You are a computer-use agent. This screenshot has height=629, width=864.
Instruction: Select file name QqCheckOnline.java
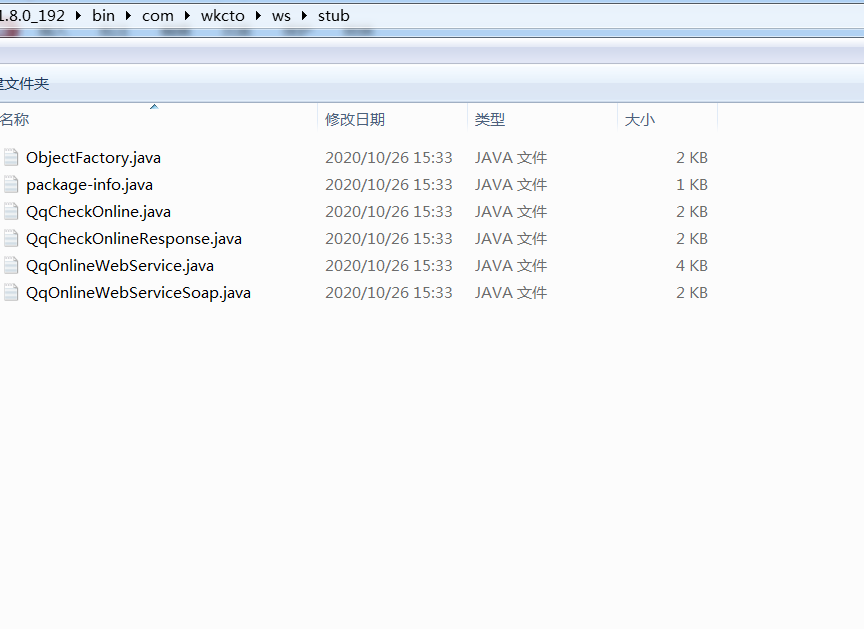click(x=98, y=212)
